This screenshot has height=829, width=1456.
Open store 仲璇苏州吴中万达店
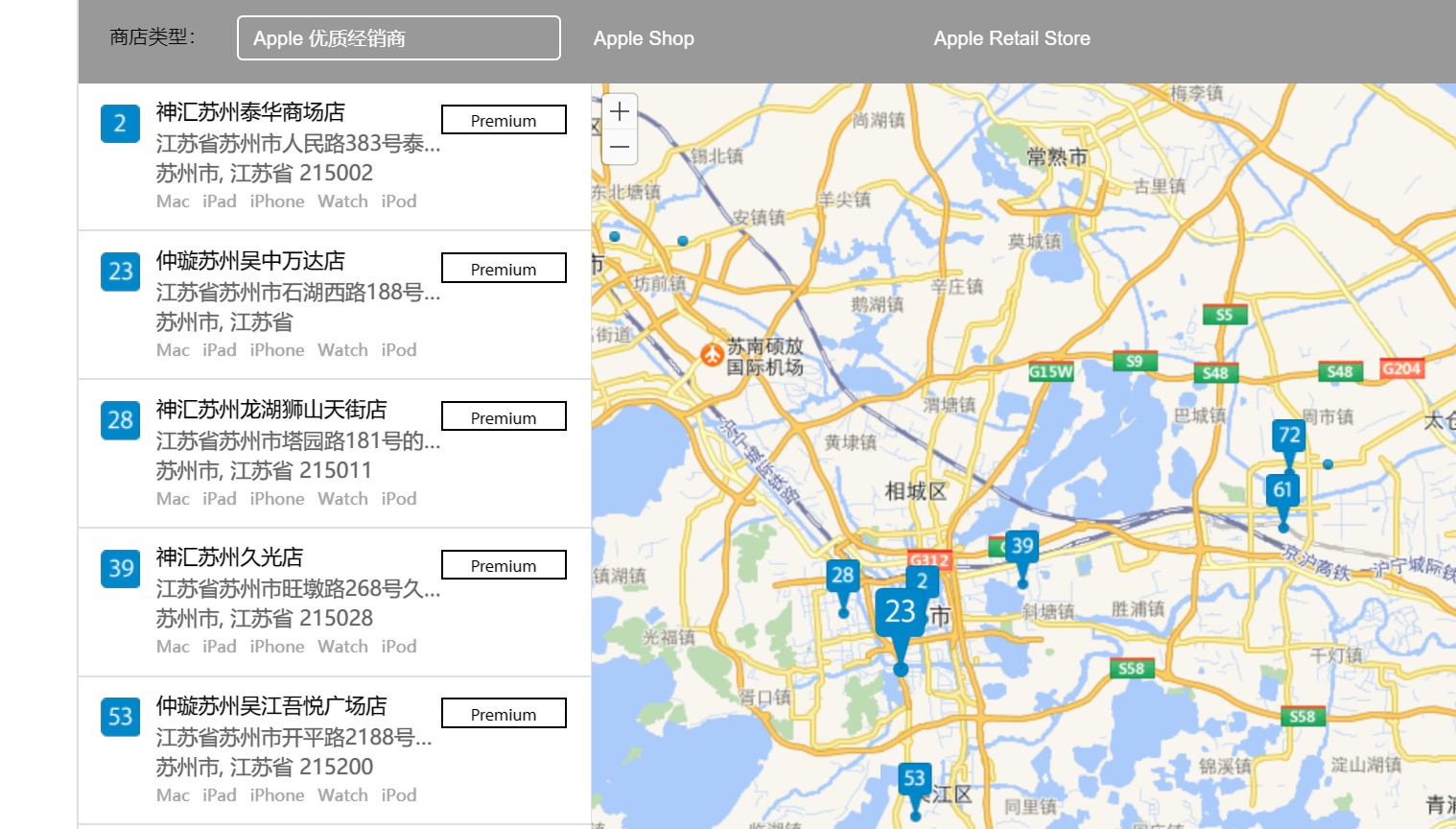tap(250, 261)
